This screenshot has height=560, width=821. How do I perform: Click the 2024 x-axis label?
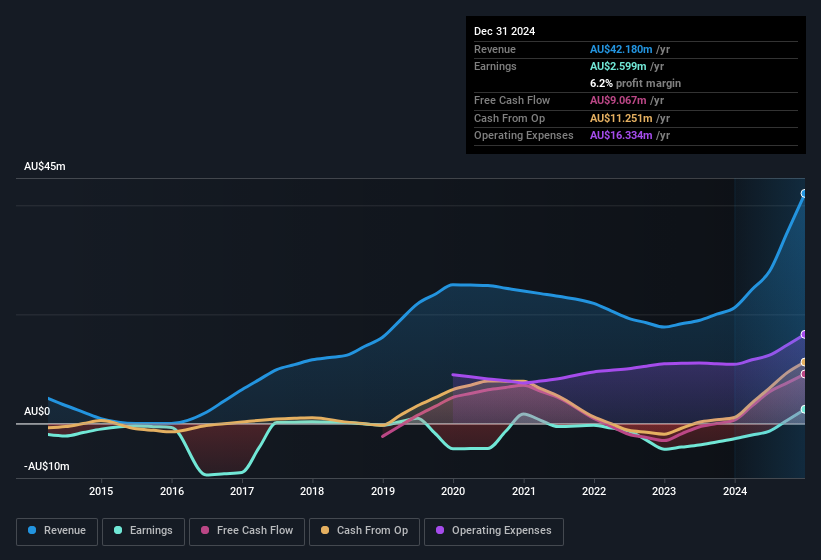pyautogui.click(x=735, y=491)
